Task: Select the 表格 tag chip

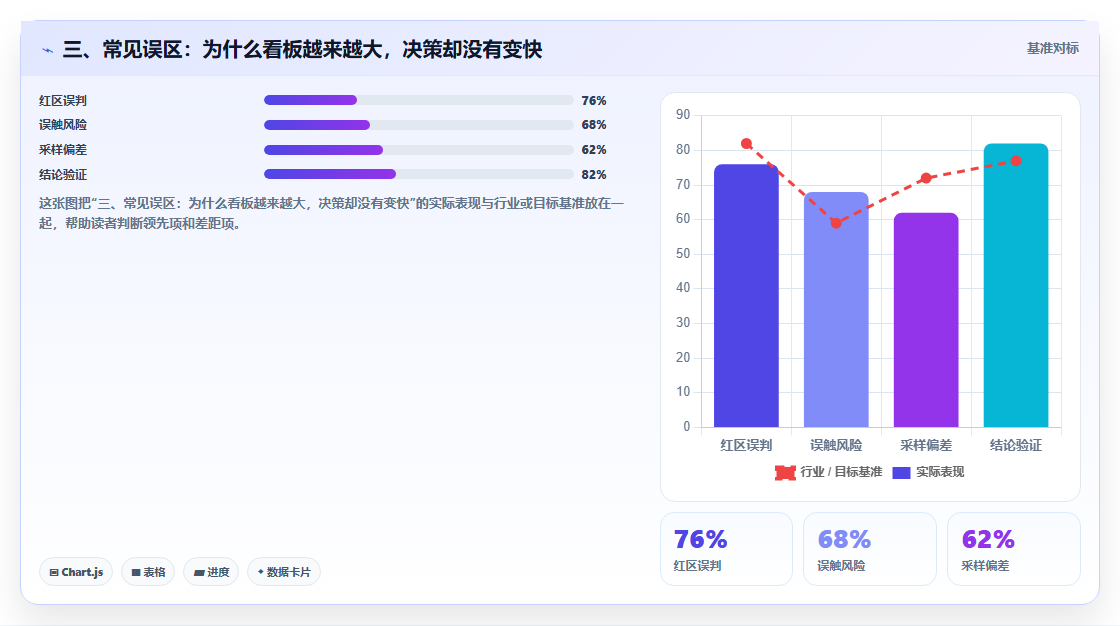Action: pos(148,572)
